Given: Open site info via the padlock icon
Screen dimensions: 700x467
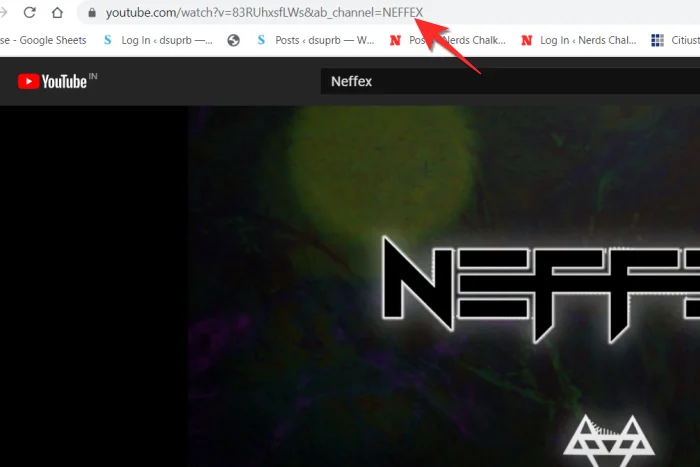Looking at the screenshot, I should [x=92, y=13].
